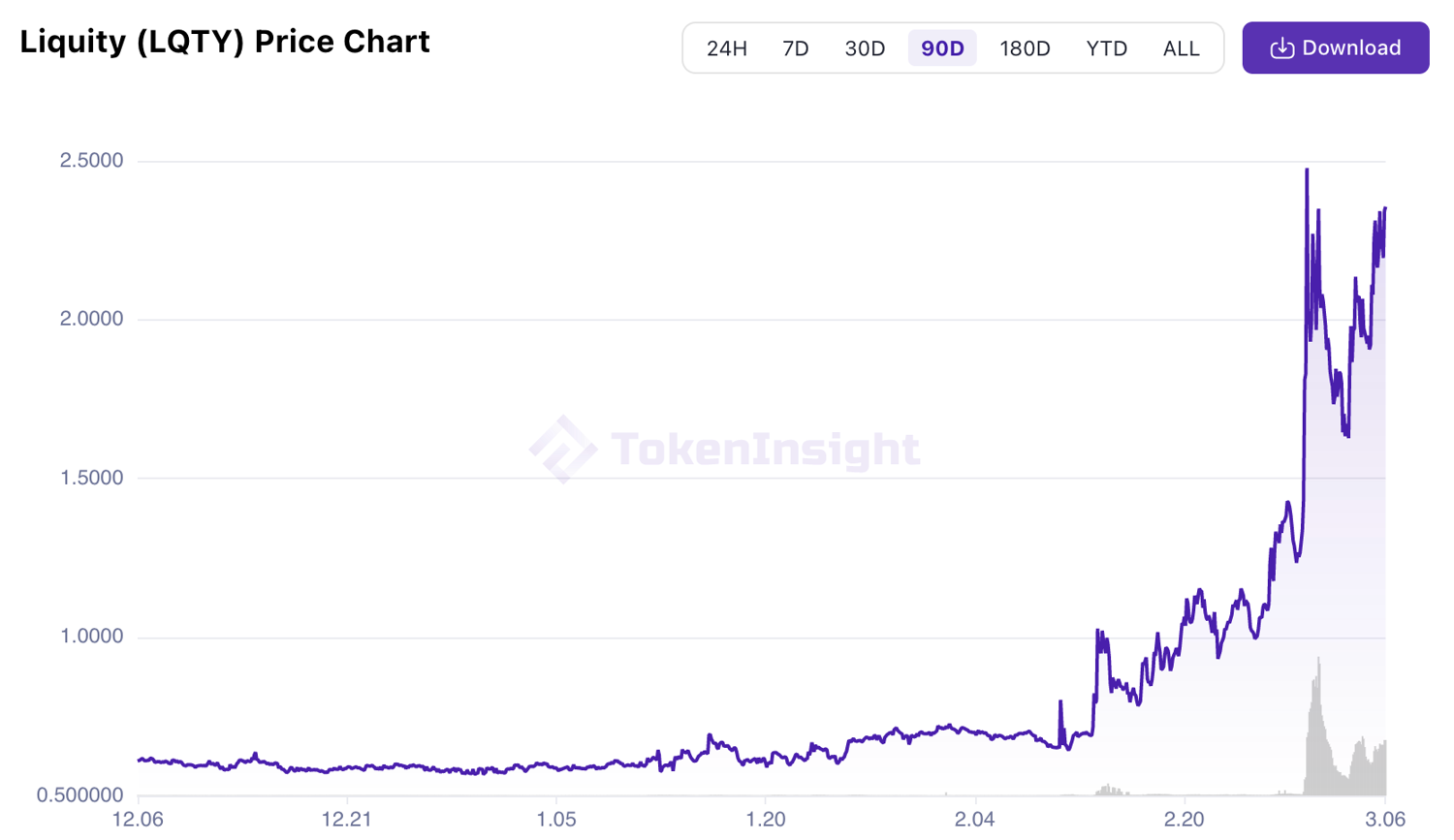Select the YTD time range

1106,48
